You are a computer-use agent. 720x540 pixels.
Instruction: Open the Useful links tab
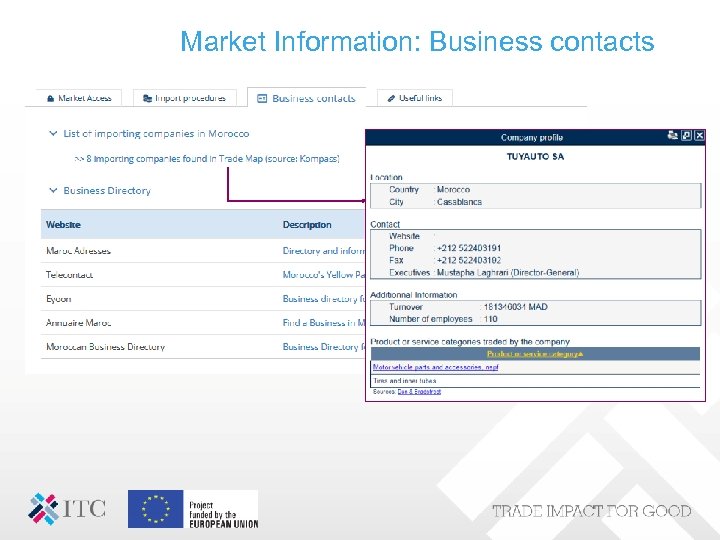click(x=415, y=98)
